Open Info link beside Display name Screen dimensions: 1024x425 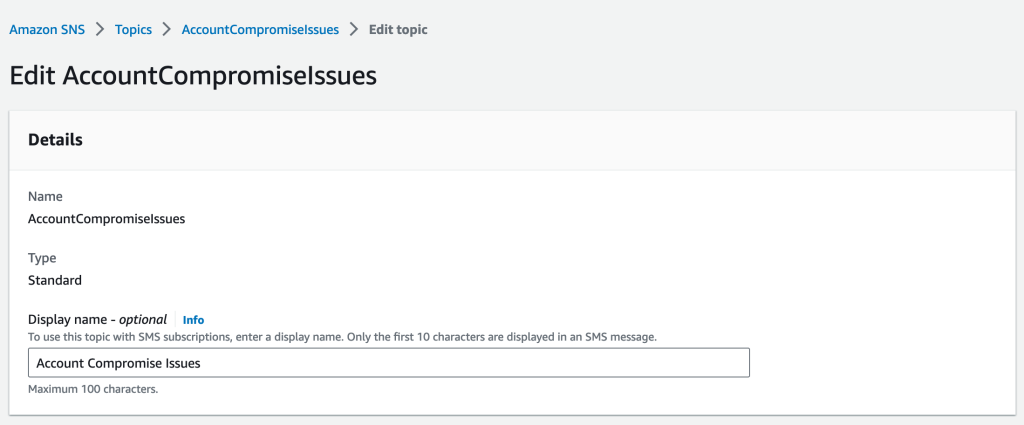(193, 320)
